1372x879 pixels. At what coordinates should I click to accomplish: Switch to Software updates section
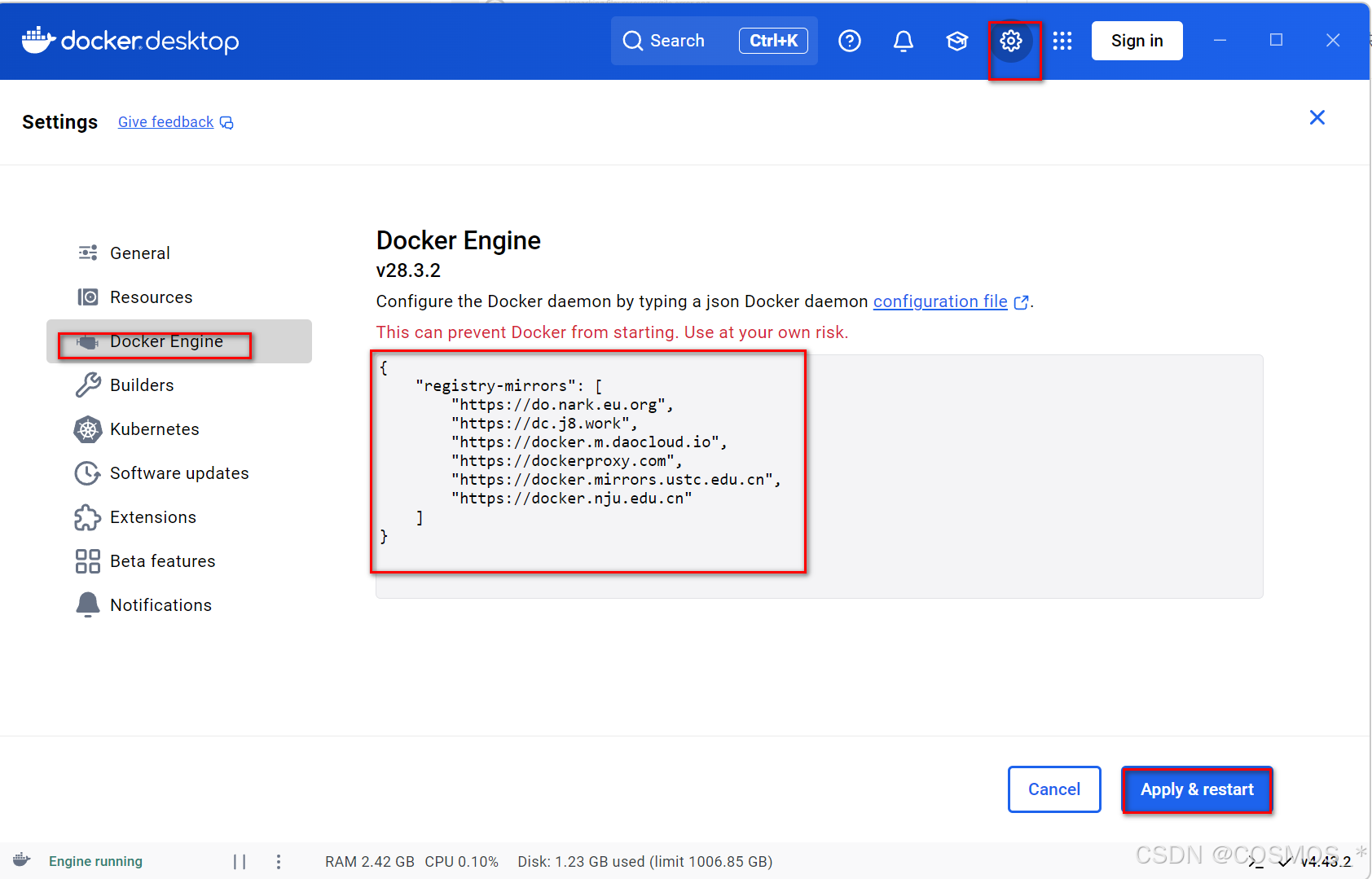click(179, 473)
